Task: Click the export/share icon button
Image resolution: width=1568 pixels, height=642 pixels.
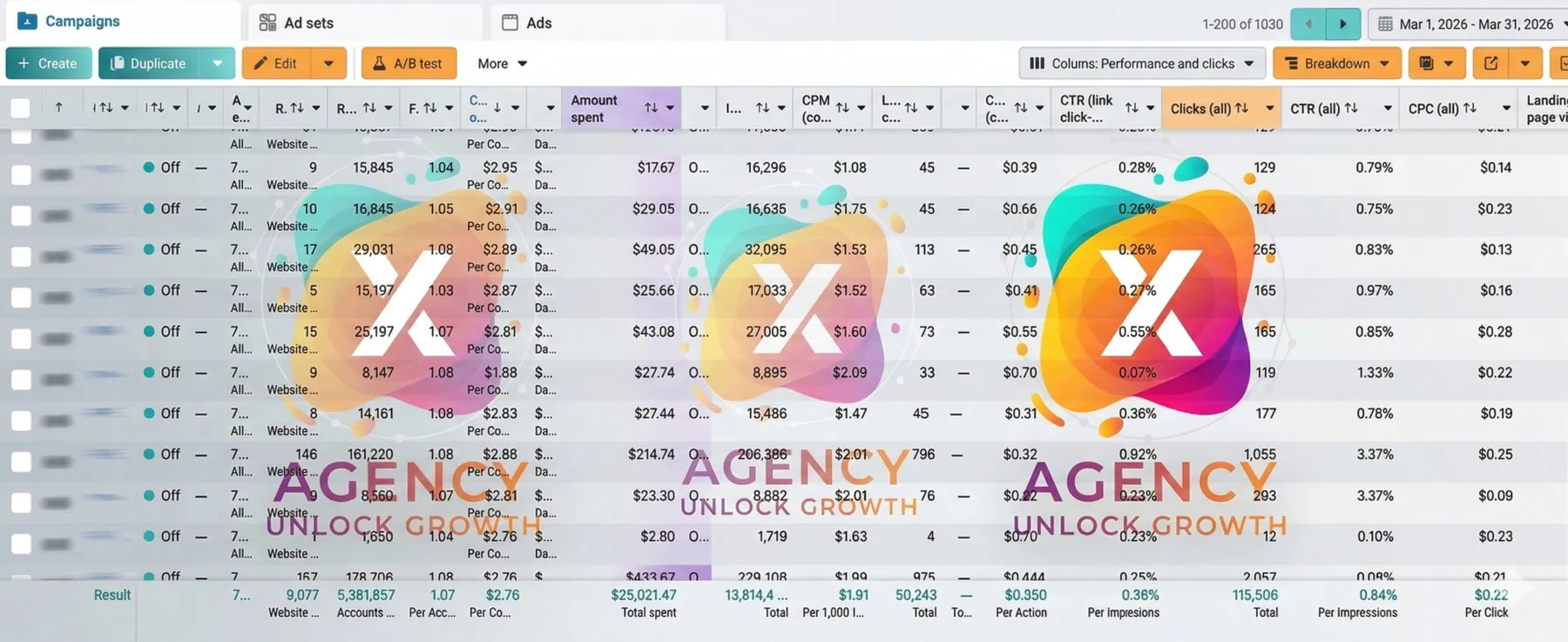Action: click(x=1491, y=64)
